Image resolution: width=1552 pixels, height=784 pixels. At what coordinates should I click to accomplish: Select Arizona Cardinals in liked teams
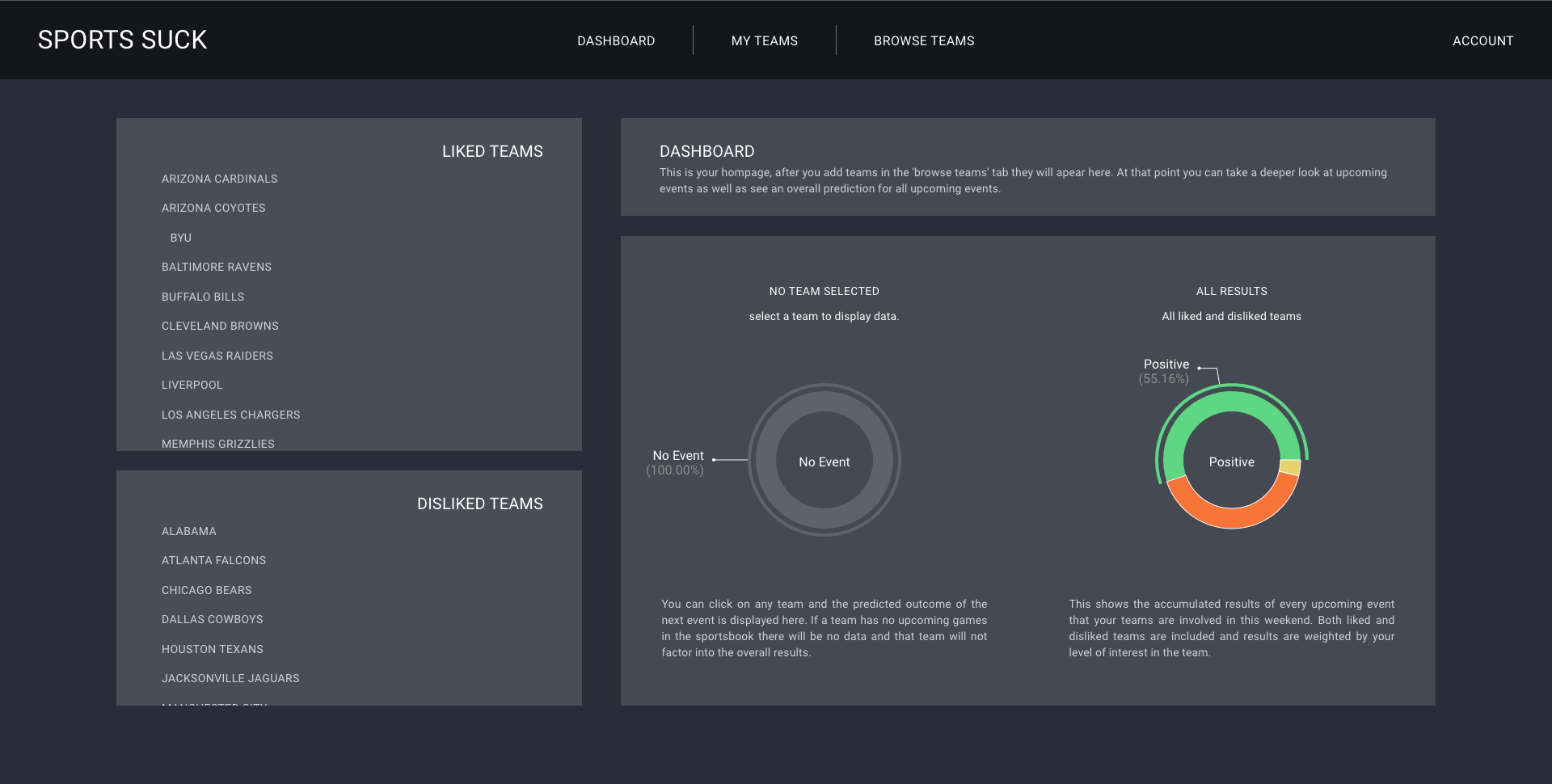(219, 179)
